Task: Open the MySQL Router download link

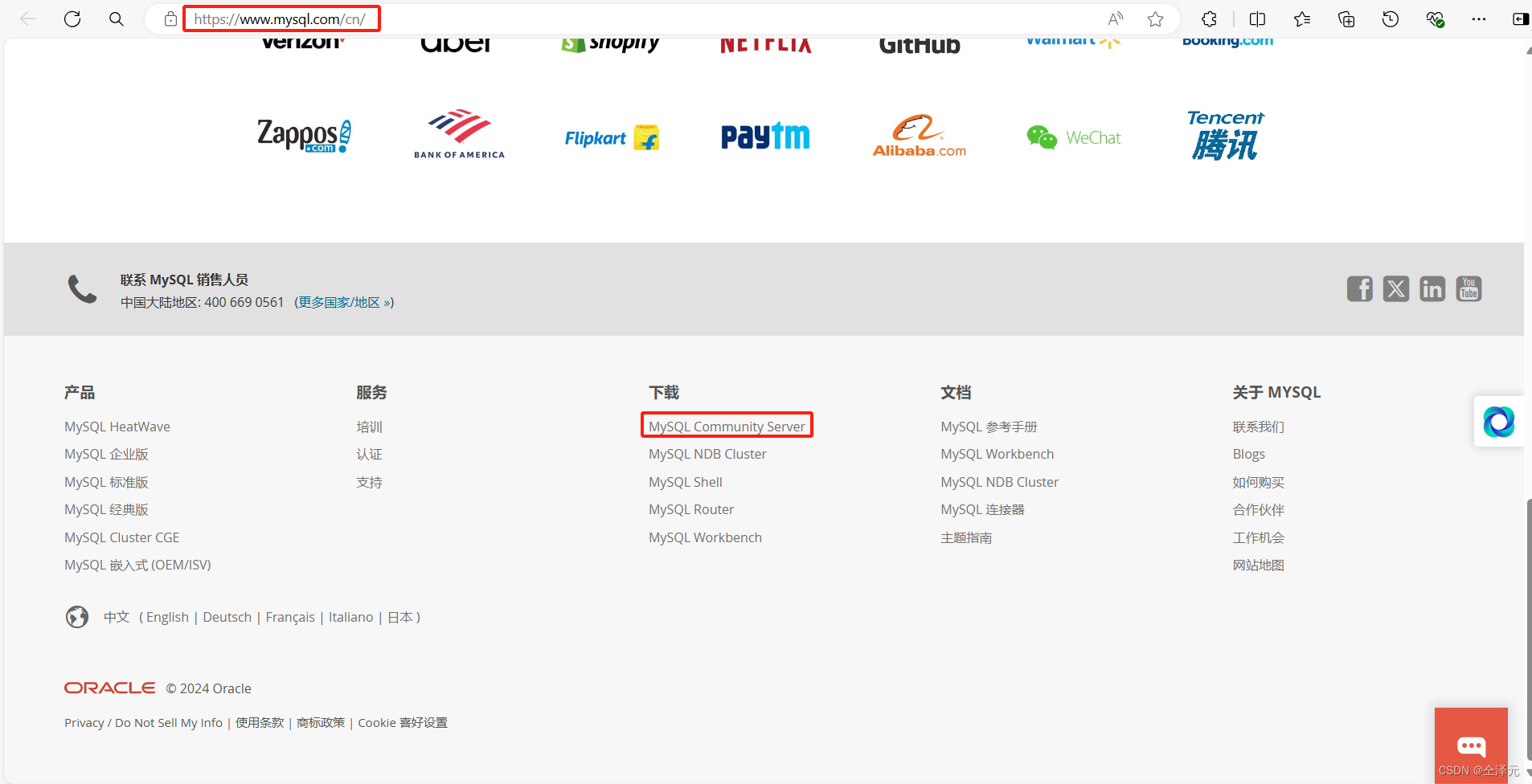Action: coord(691,509)
